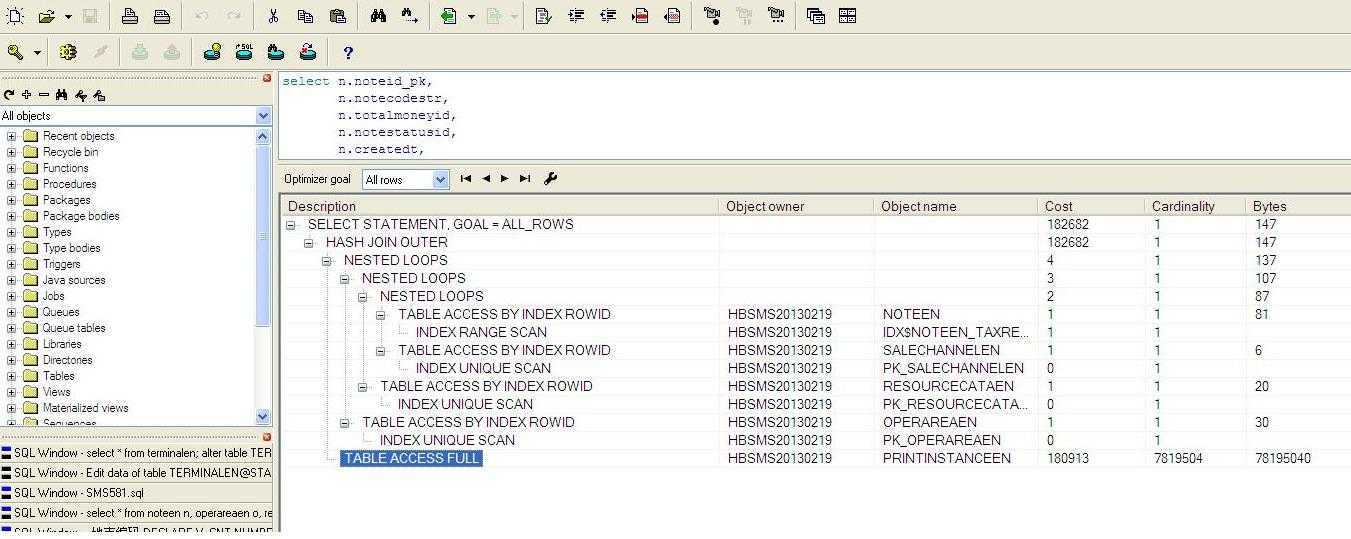The height and width of the screenshot is (539, 1351).
Task: Expand the Recycle bin folder
Action: point(11,152)
